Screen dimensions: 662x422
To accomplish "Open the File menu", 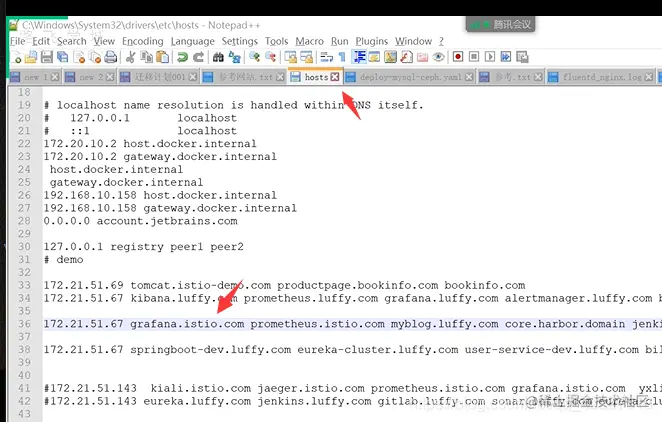I will point(18,41).
